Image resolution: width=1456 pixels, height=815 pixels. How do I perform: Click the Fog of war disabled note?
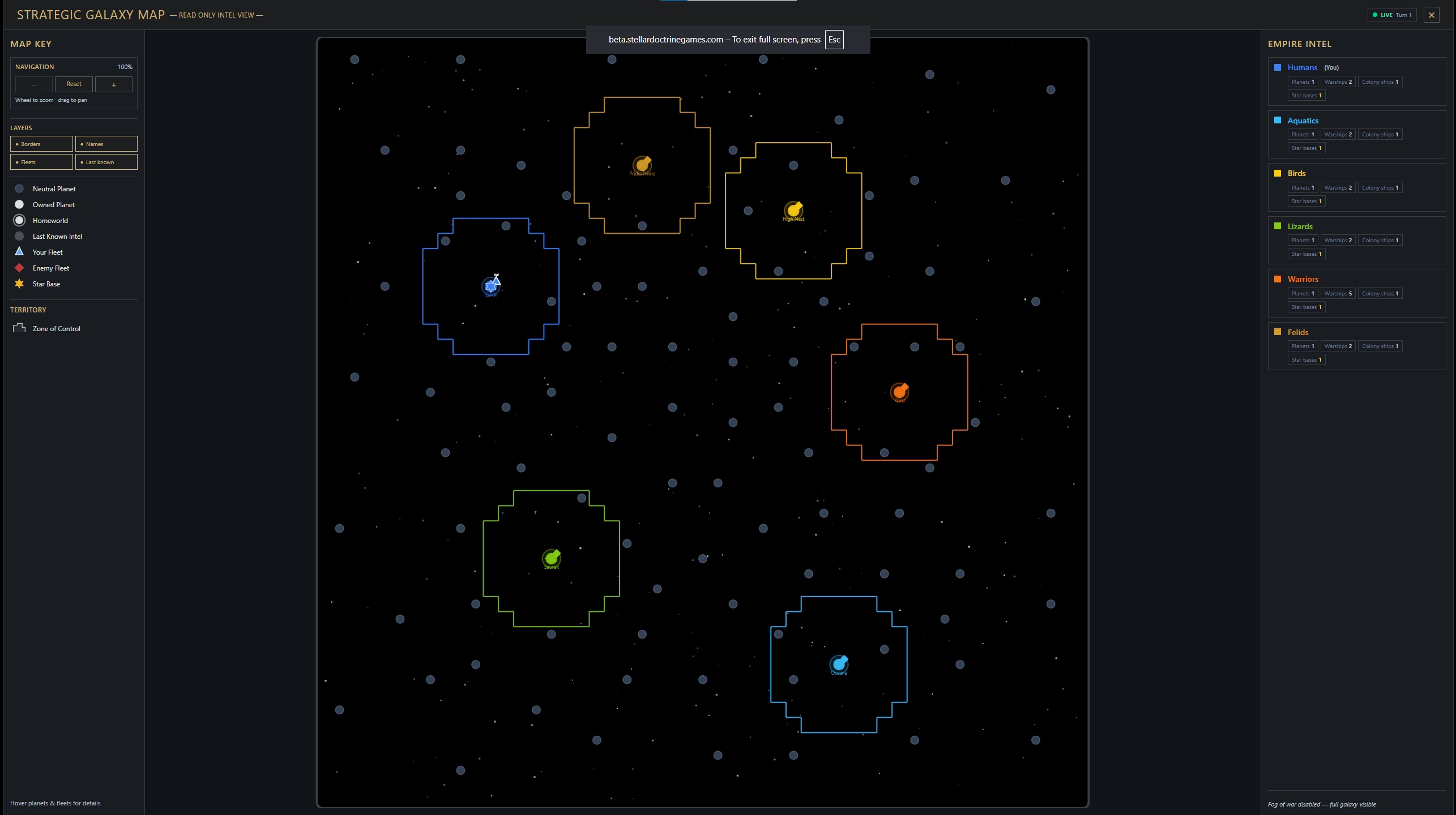coord(1322,804)
